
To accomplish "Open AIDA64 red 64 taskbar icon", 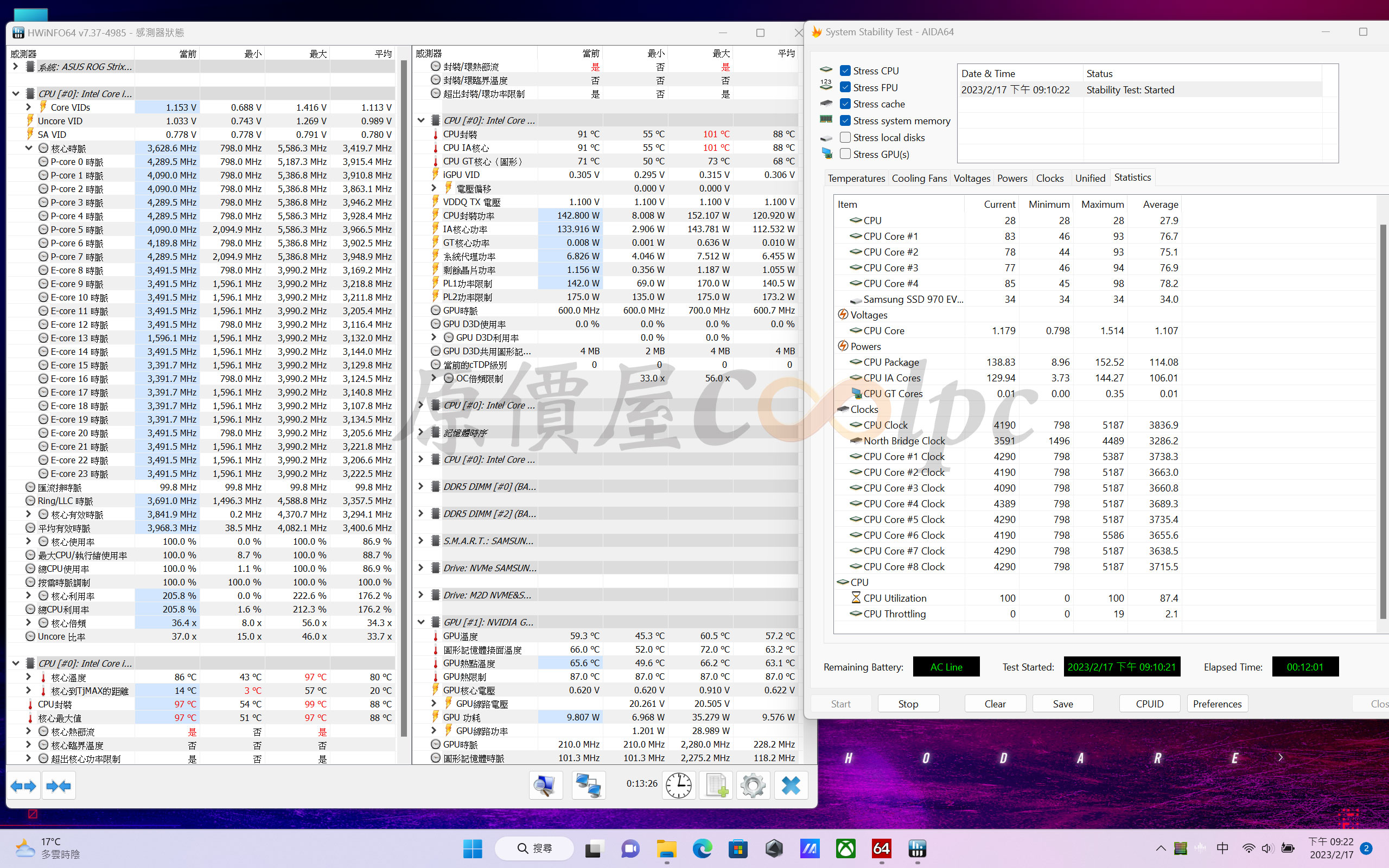I will click(882, 848).
